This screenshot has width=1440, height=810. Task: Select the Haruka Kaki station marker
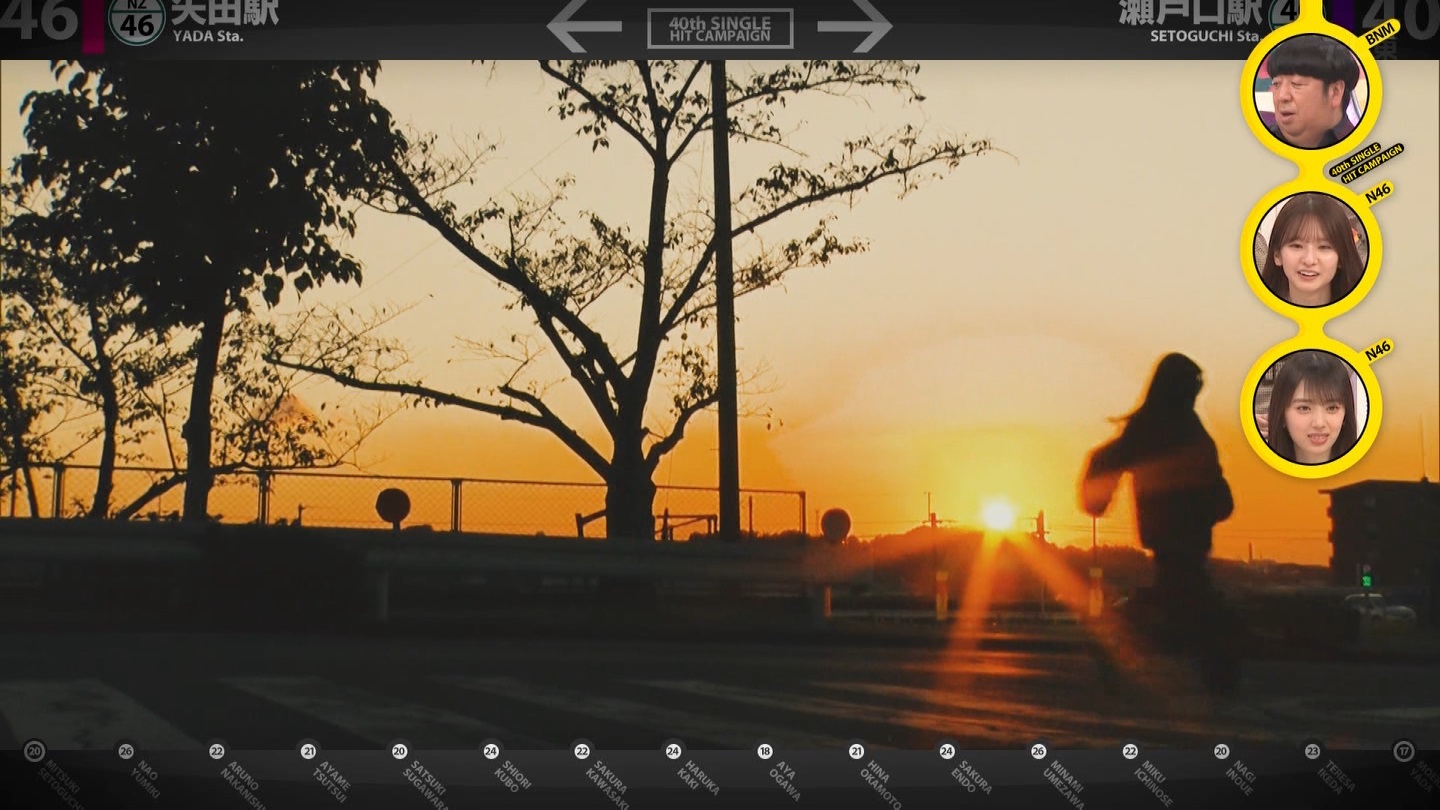click(x=673, y=751)
